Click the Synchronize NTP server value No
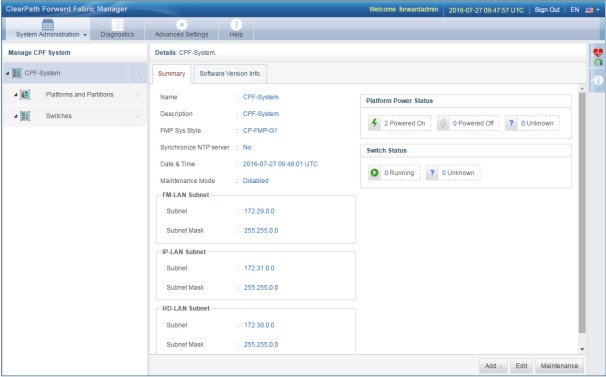This screenshot has width=606, height=377. click(x=247, y=147)
